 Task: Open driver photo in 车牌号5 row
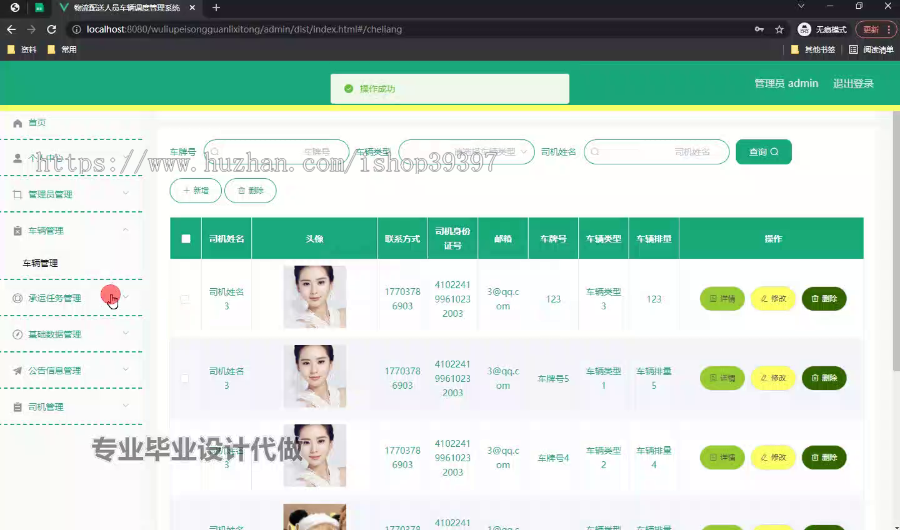coord(315,376)
